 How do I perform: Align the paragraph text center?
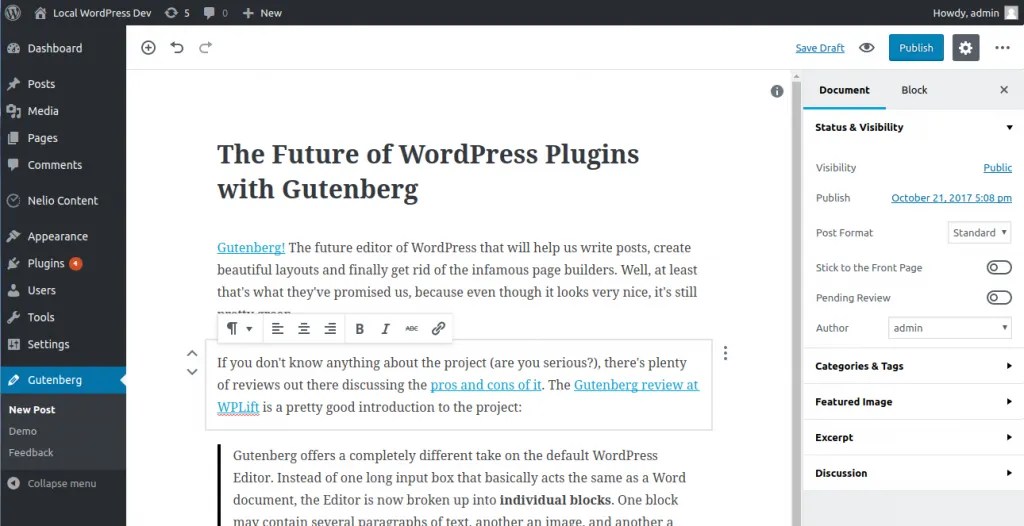[x=304, y=329]
